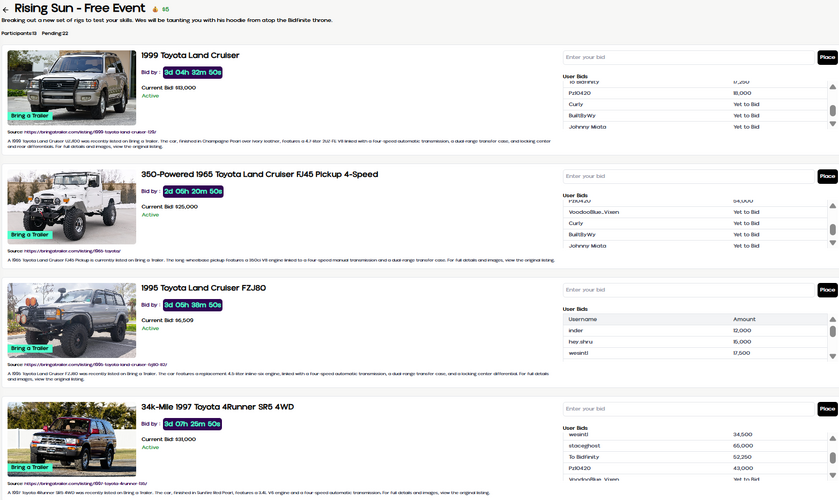Click the back arrow beside Rising Sun title
Viewport: 839px width, 500px height.
coord(6,10)
